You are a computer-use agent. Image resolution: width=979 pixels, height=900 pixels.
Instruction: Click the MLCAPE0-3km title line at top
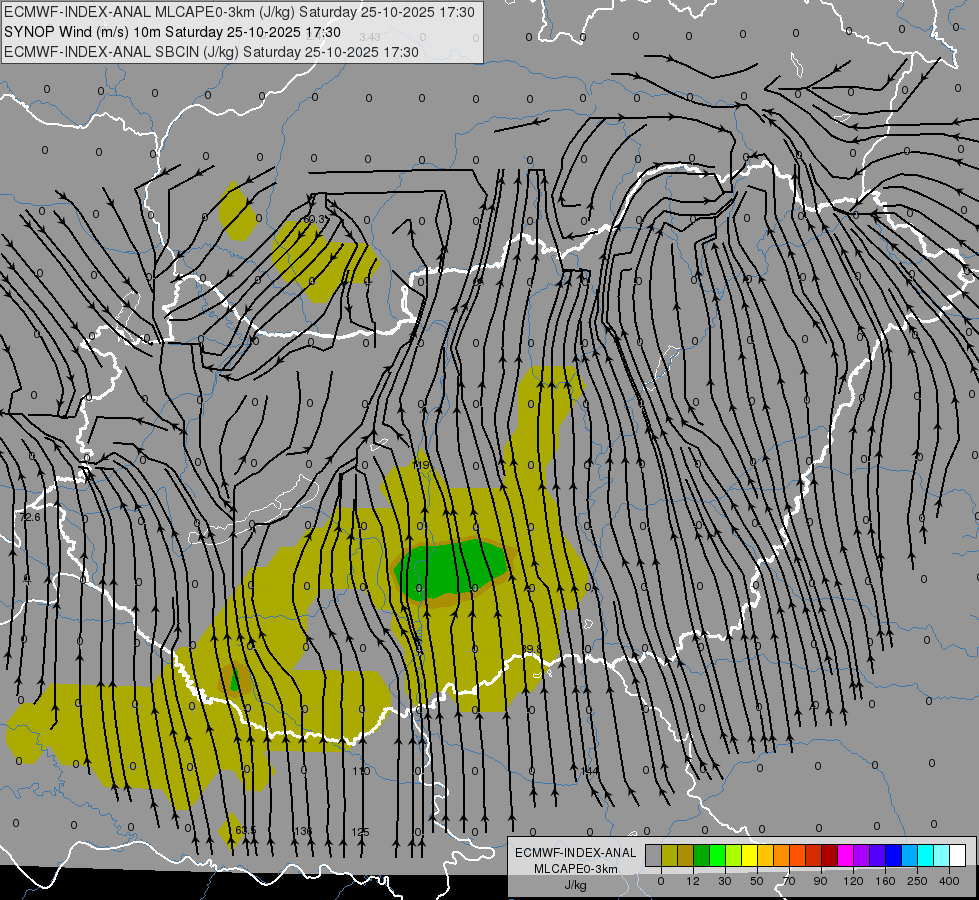point(239,12)
